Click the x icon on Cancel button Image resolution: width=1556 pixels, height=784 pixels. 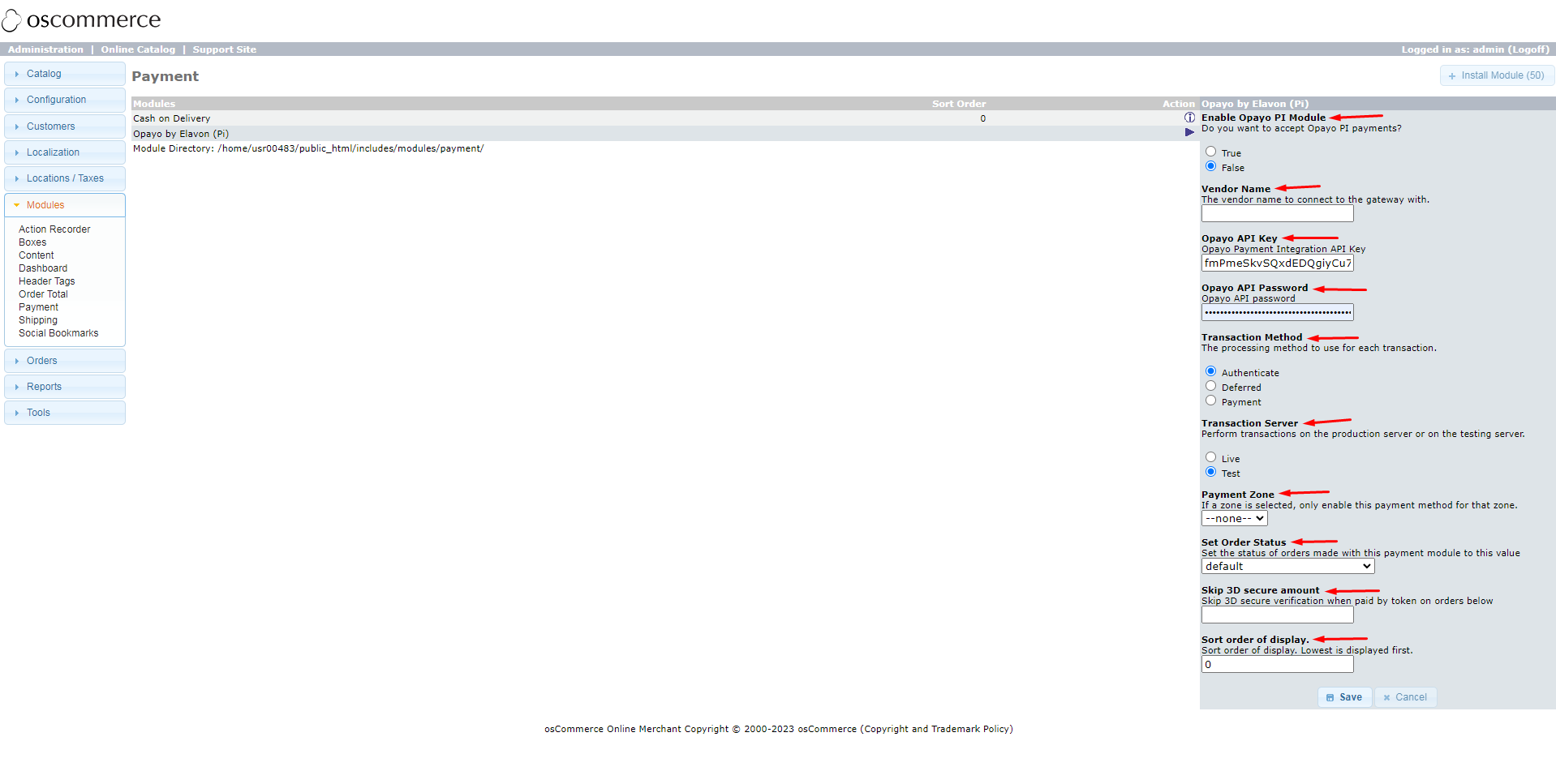tap(1386, 698)
